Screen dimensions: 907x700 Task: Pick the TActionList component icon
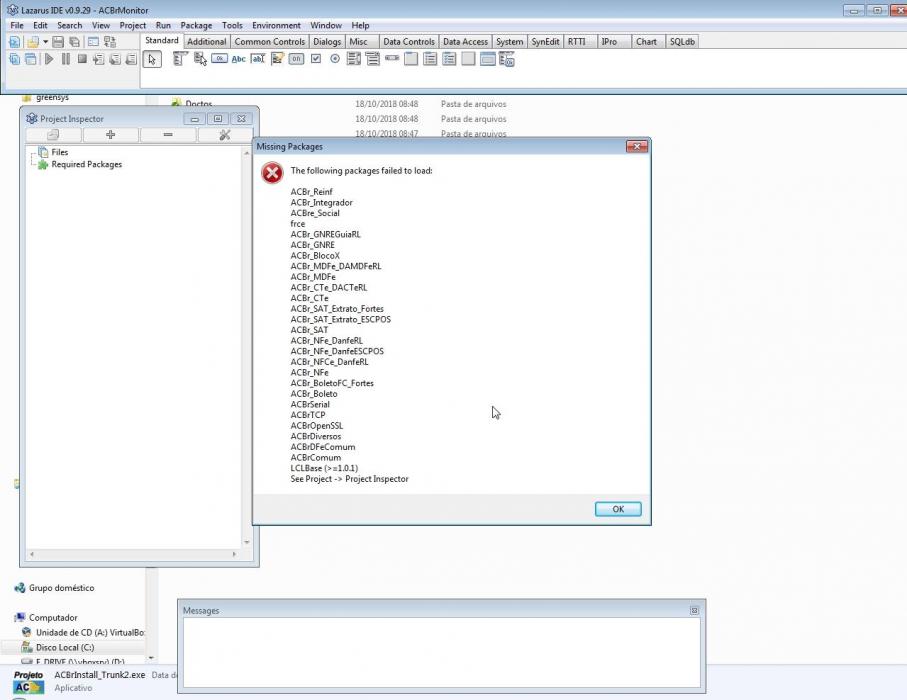507,59
